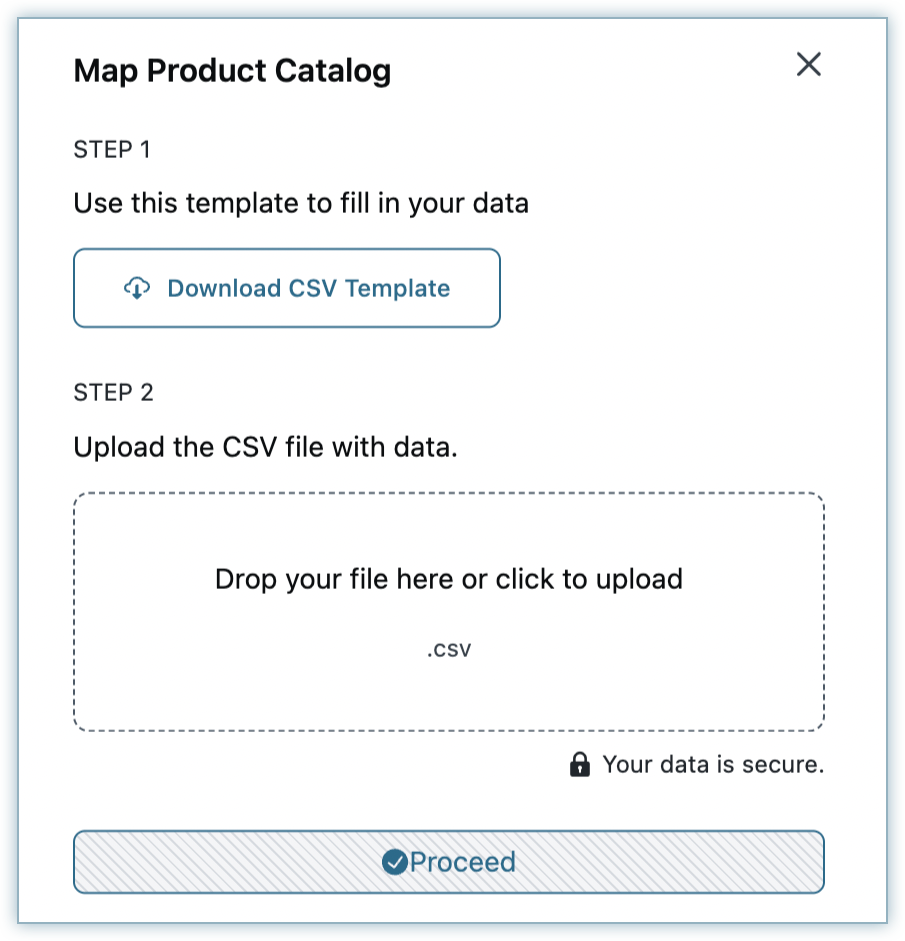This screenshot has height=941, width=905.
Task: Click the 'Proceed' label text
Action: coord(463,862)
